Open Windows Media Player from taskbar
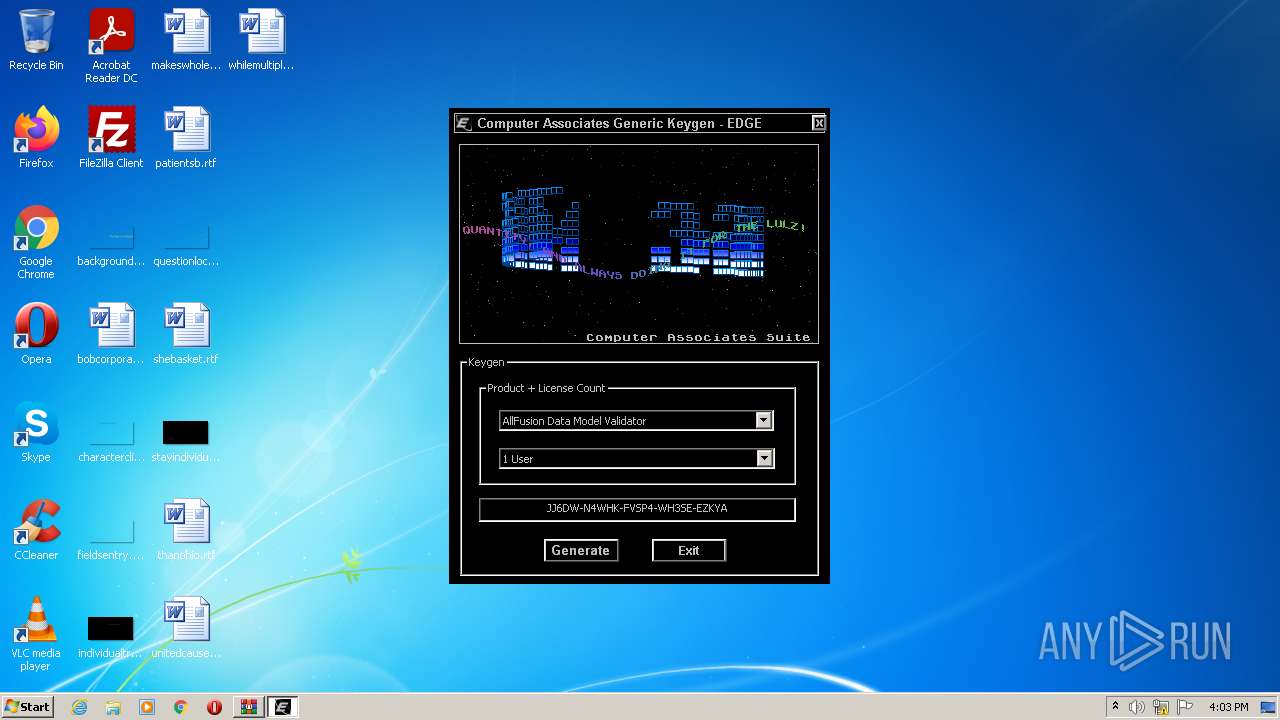The height and width of the screenshot is (720, 1280). coord(147,707)
